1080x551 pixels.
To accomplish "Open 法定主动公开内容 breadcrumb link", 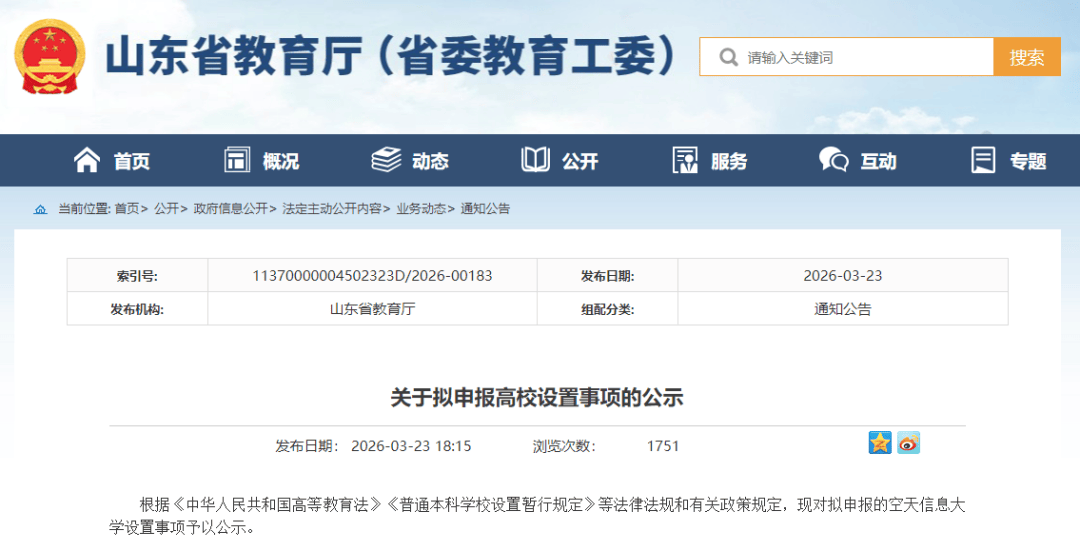I will click(x=332, y=209).
